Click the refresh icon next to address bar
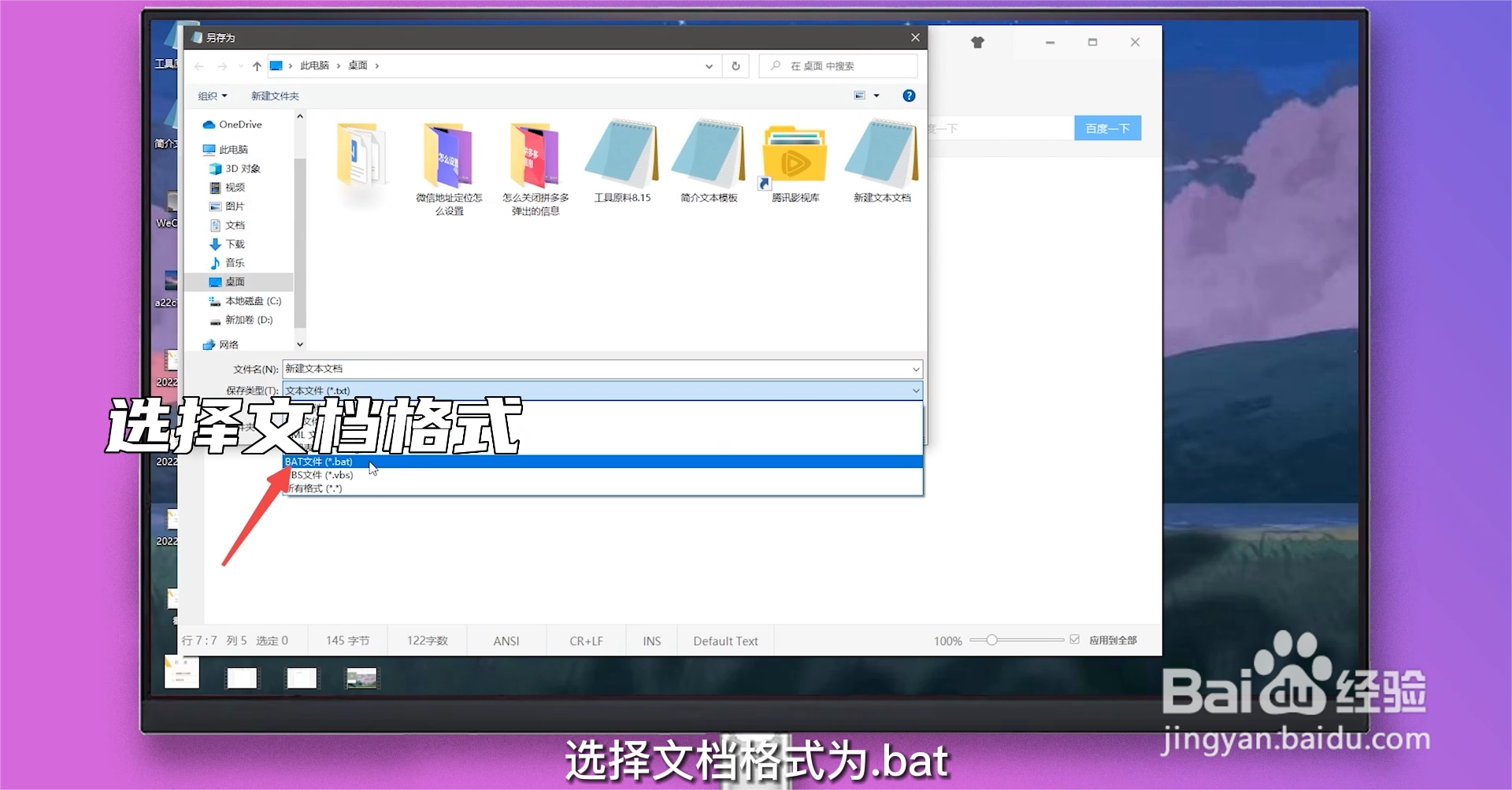 click(736, 65)
